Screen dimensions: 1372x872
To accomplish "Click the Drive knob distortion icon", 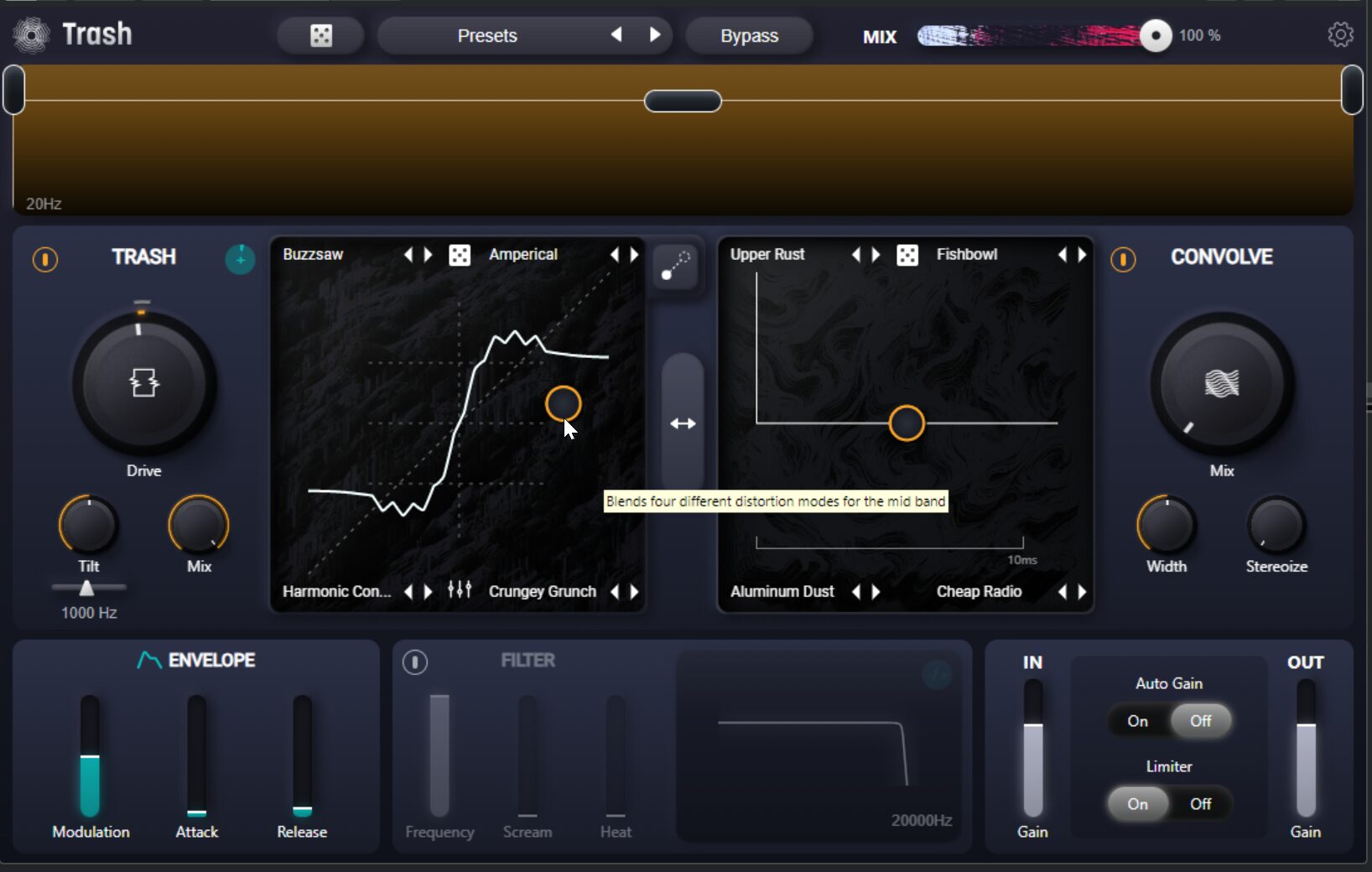I will click(x=144, y=383).
